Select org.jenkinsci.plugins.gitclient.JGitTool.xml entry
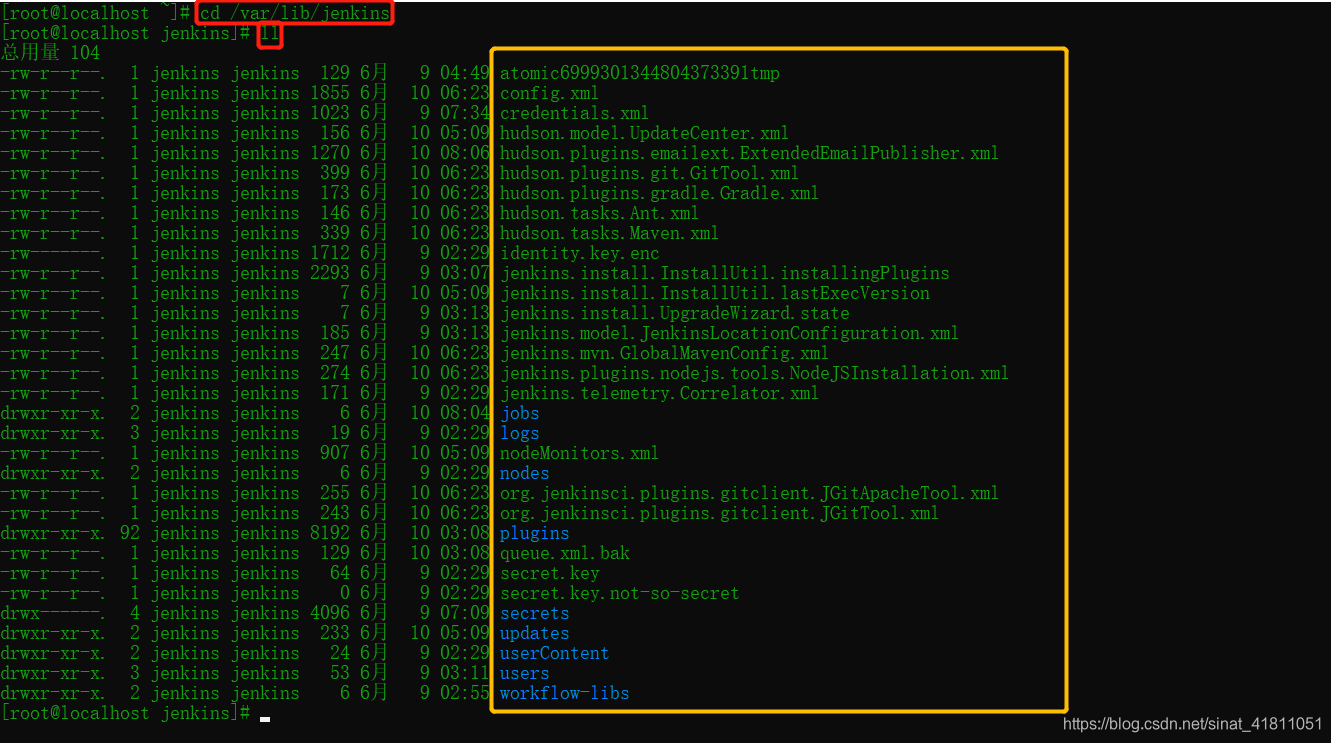1331x743 pixels. (x=719, y=513)
